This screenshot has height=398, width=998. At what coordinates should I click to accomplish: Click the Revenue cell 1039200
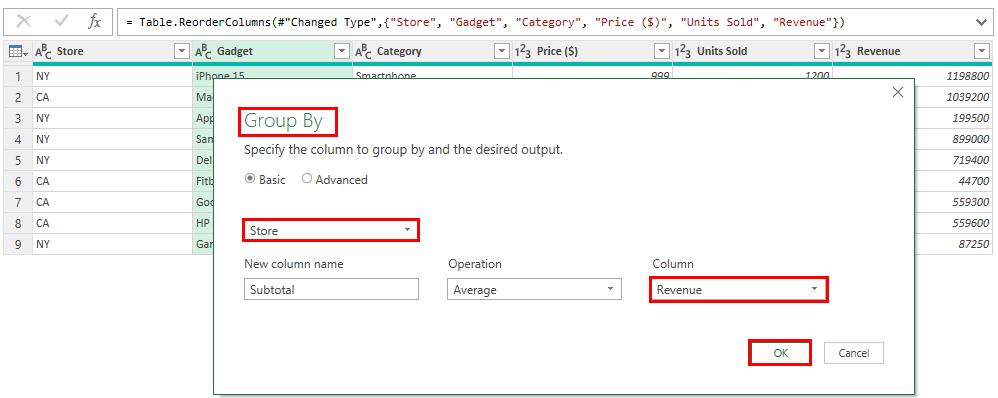(953, 97)
